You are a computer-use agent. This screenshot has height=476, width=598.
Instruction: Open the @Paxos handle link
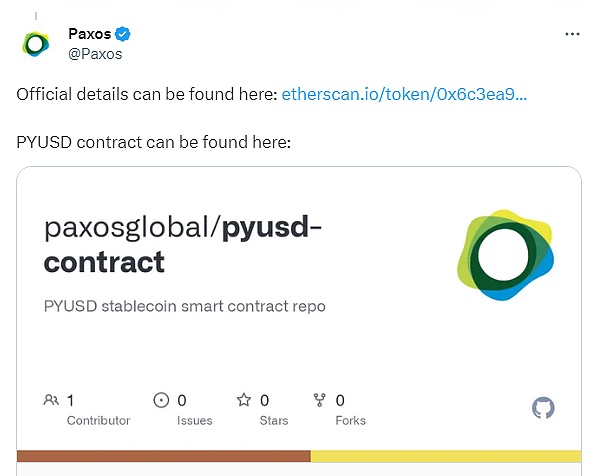point(95,54)
